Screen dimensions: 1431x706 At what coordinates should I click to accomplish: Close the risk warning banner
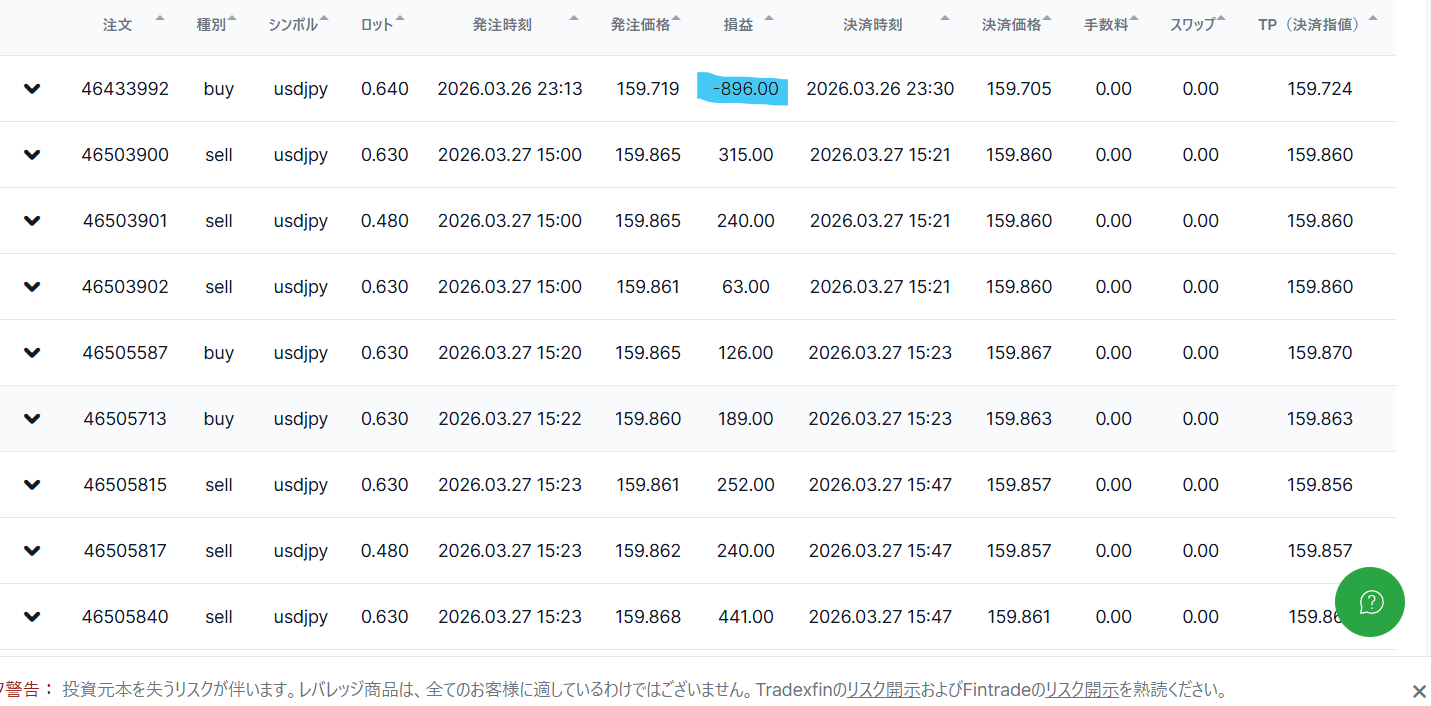tap(1418, 691)
